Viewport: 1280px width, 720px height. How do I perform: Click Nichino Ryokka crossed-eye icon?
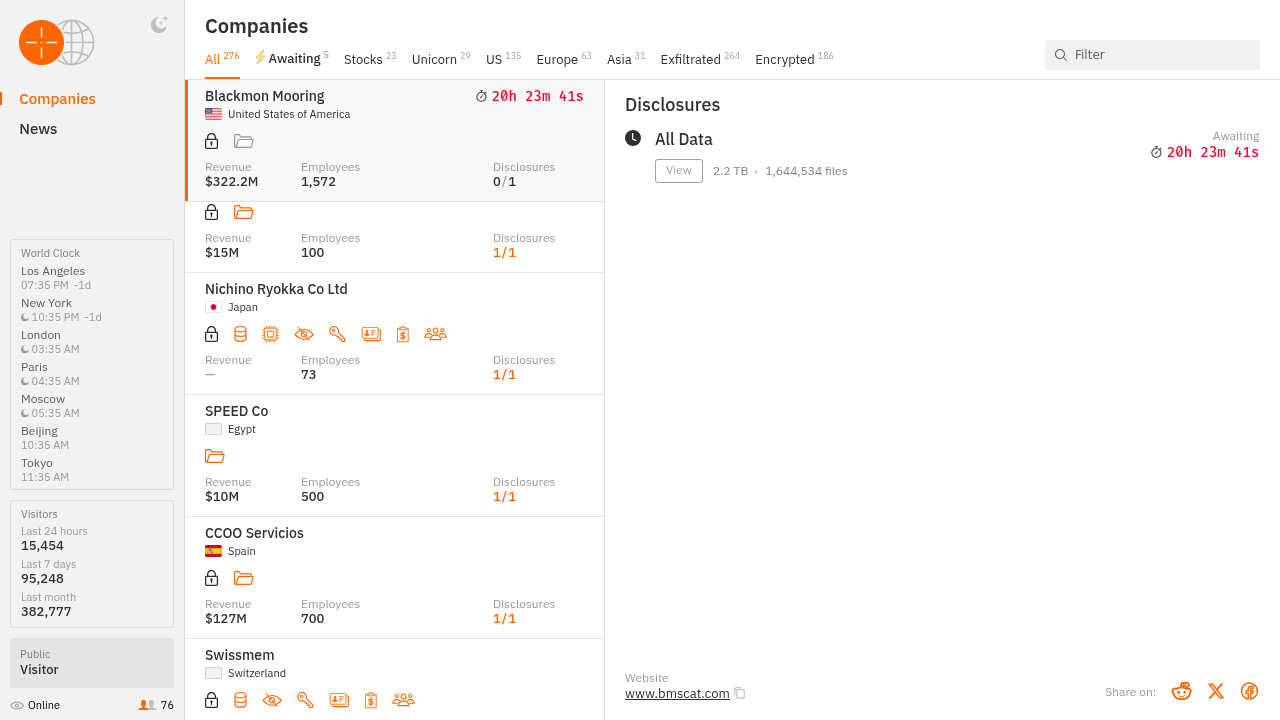(x=304, y=334)
